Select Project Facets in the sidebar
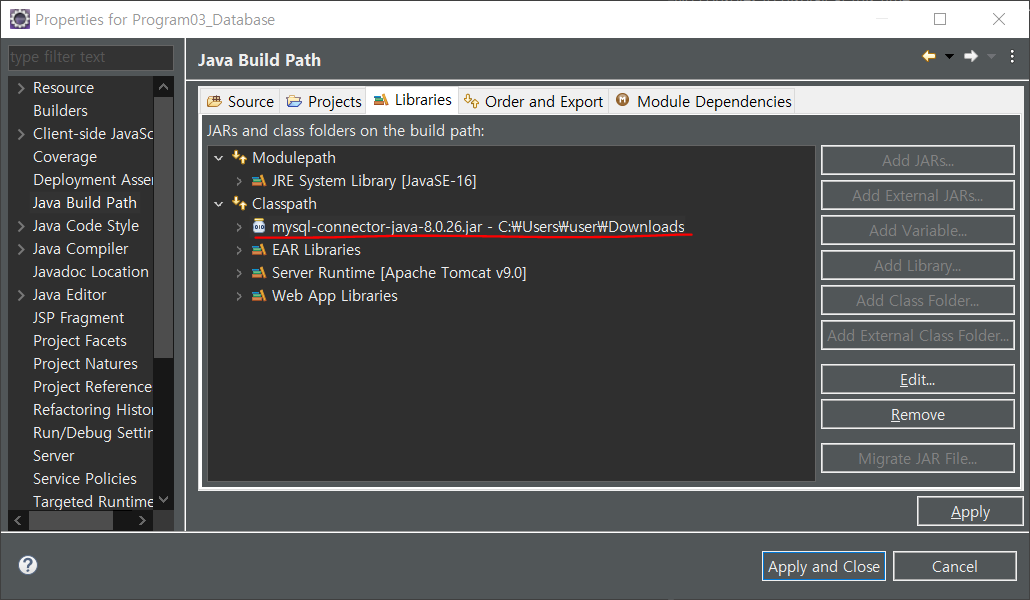The image size is (1030, 600). (79, 341)
